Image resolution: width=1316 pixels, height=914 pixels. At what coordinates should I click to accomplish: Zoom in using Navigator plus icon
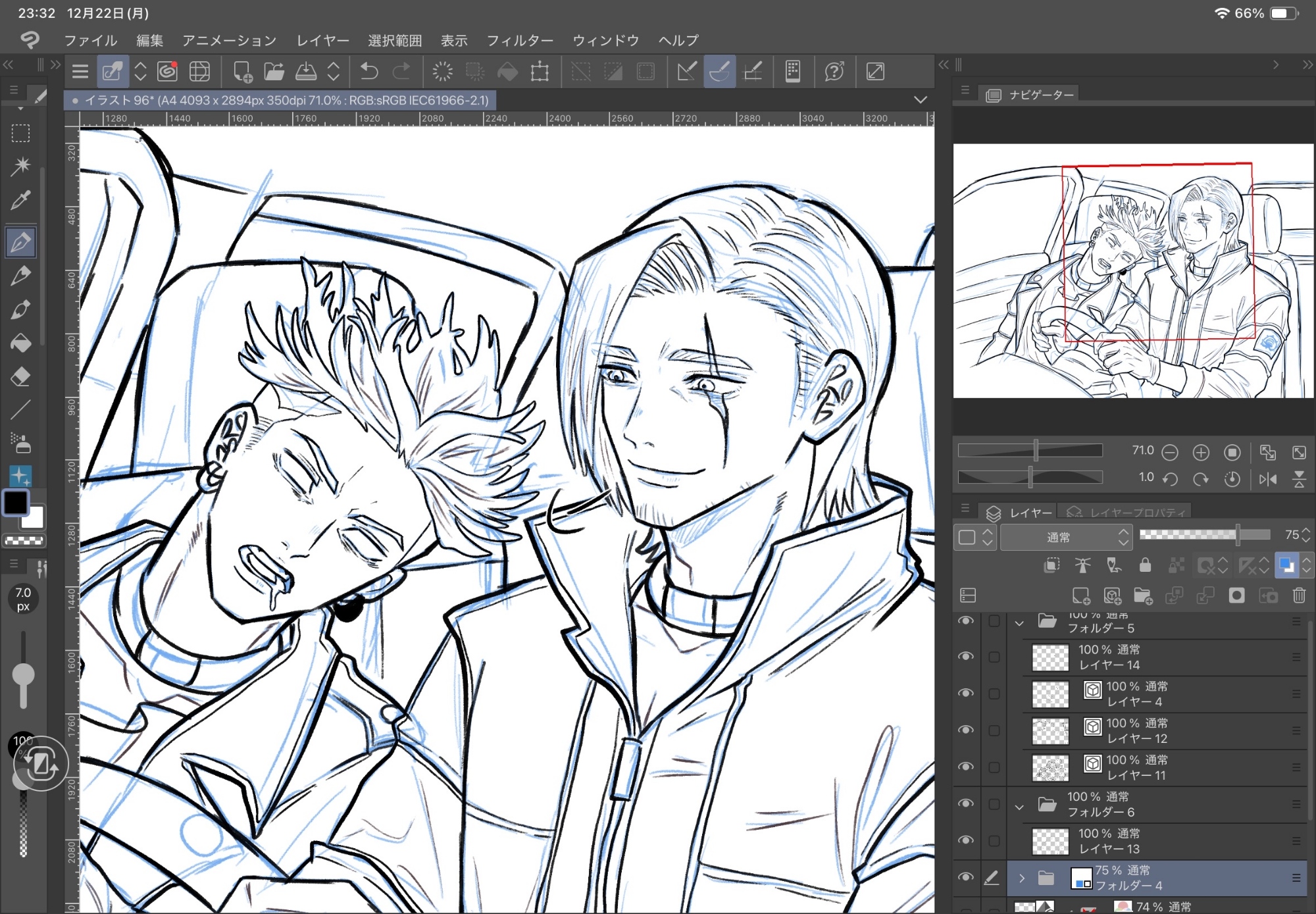click(1201, 453)
